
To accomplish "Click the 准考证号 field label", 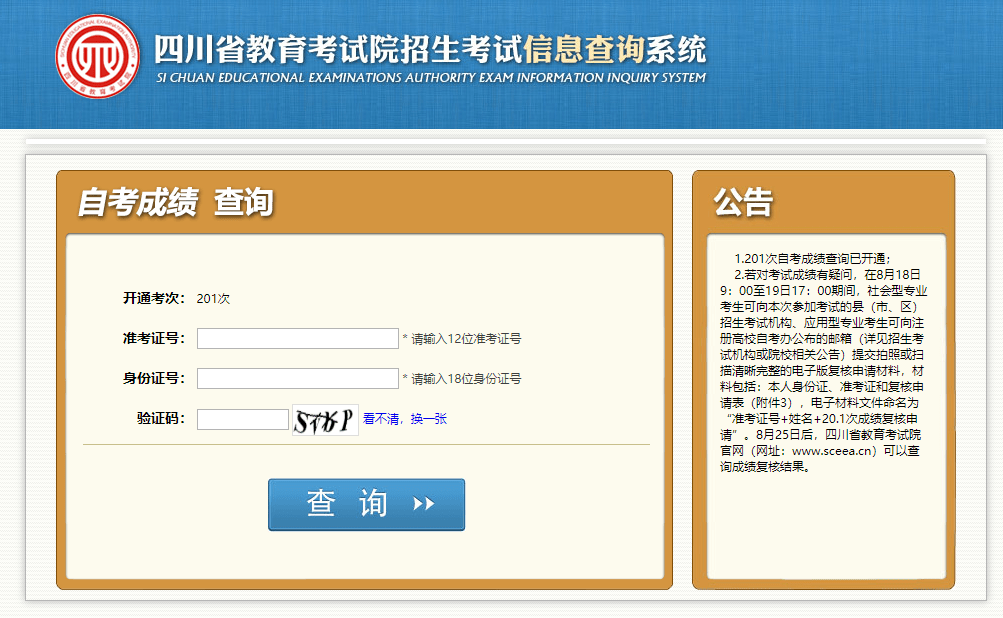I will tap(154, 338).
